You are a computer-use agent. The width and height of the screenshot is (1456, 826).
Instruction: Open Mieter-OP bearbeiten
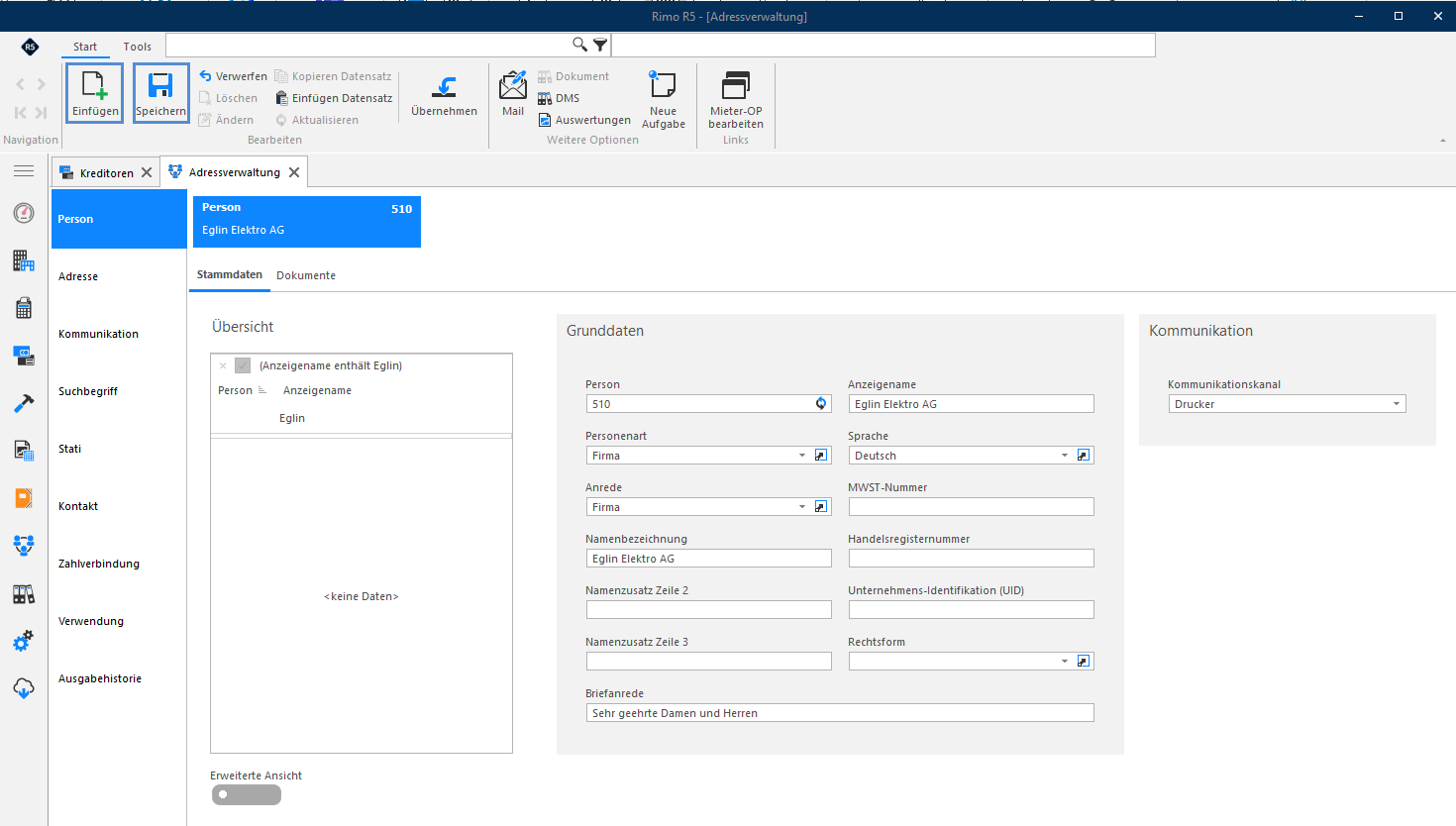[x=736, y=99]
